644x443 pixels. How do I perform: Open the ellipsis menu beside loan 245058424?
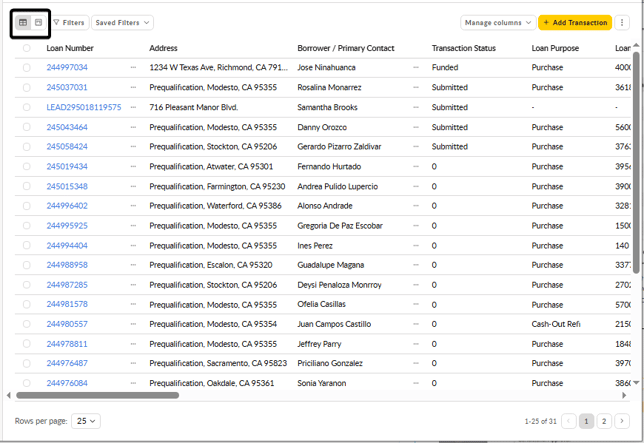point(133,147)
